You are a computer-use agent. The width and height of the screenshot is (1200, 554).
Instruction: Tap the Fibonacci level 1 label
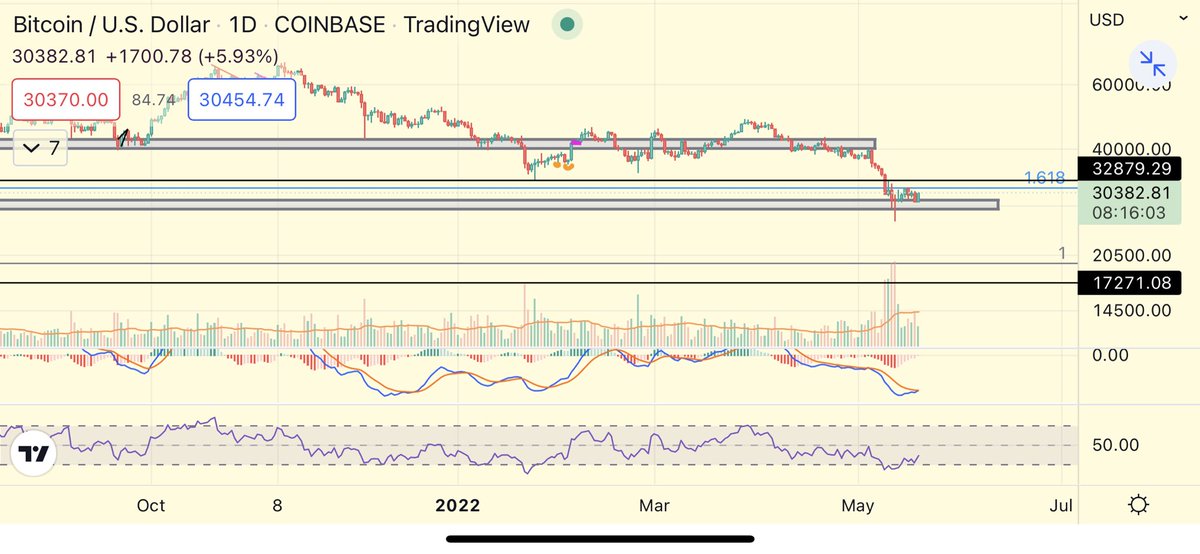(x=1063, y=253)
